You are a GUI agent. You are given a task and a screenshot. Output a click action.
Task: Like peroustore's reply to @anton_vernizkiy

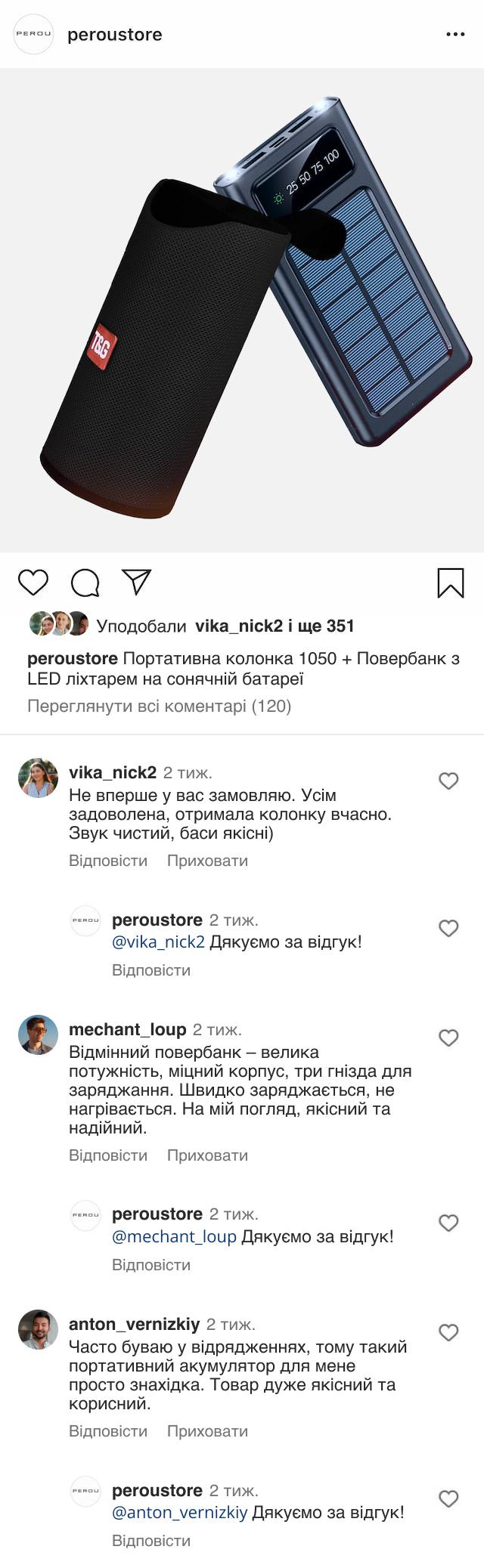(x=449, y=1498)
